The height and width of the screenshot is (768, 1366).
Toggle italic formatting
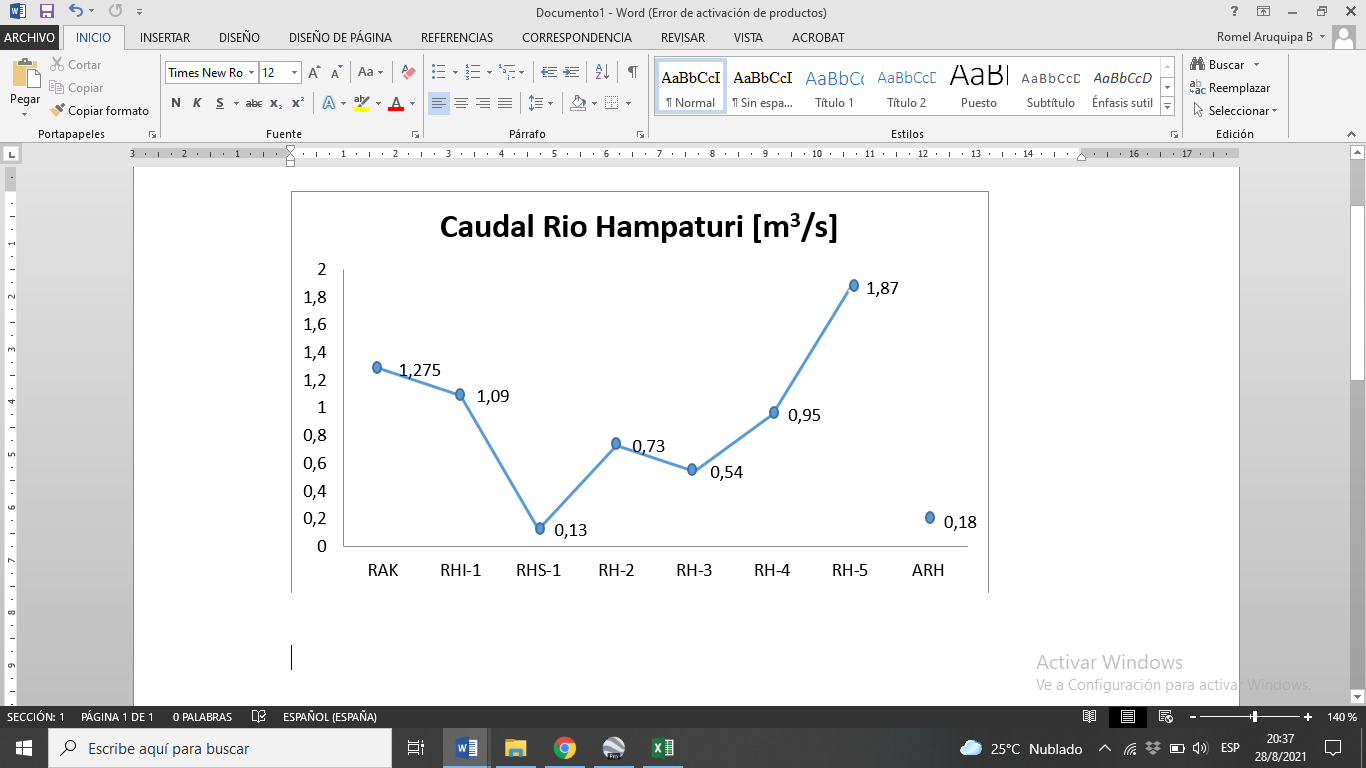click(196, 103)
